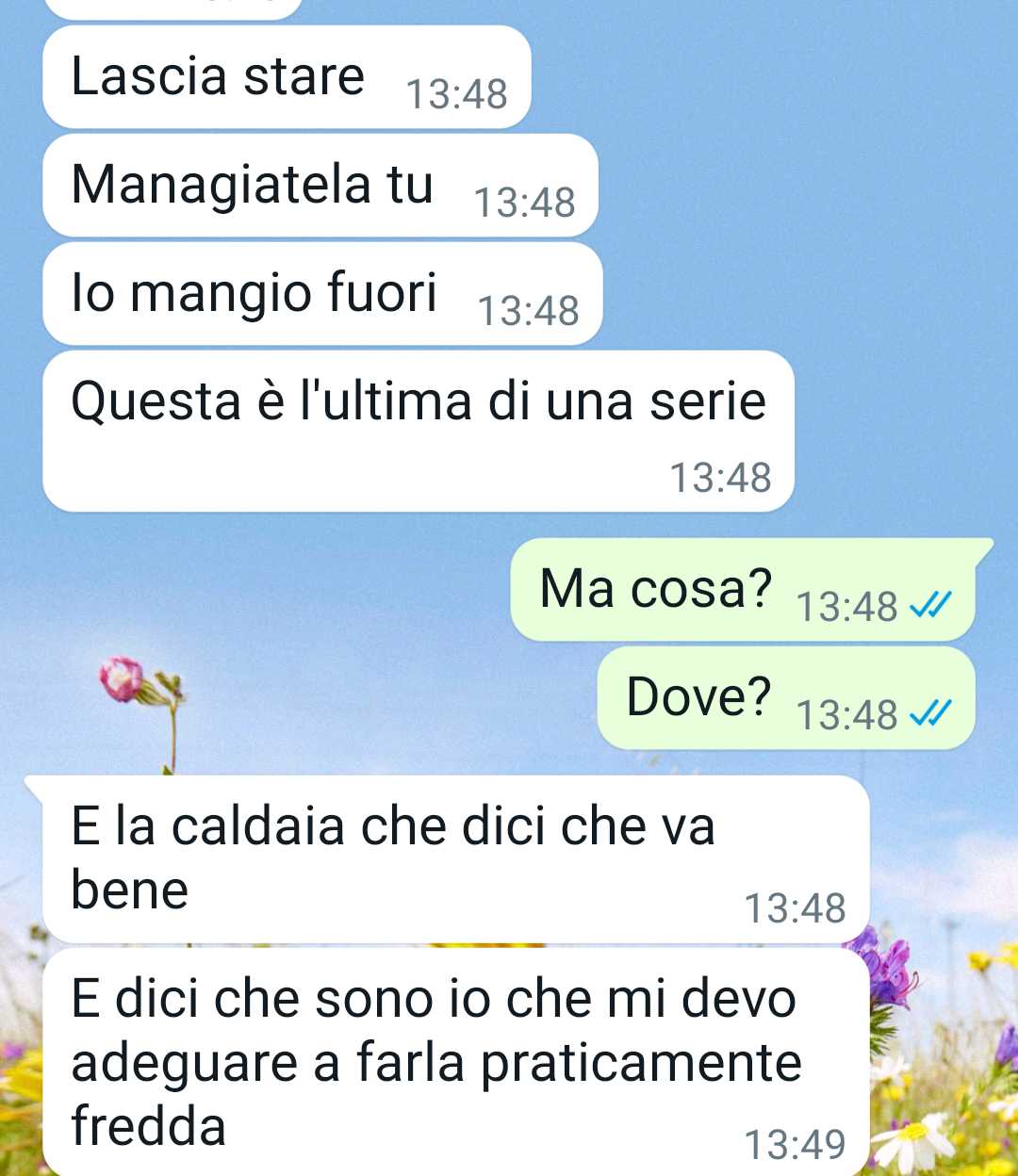
Task: Click read-receipt double check on 'Dove?'
Action: pyautogui.click(x=930, y=714)
